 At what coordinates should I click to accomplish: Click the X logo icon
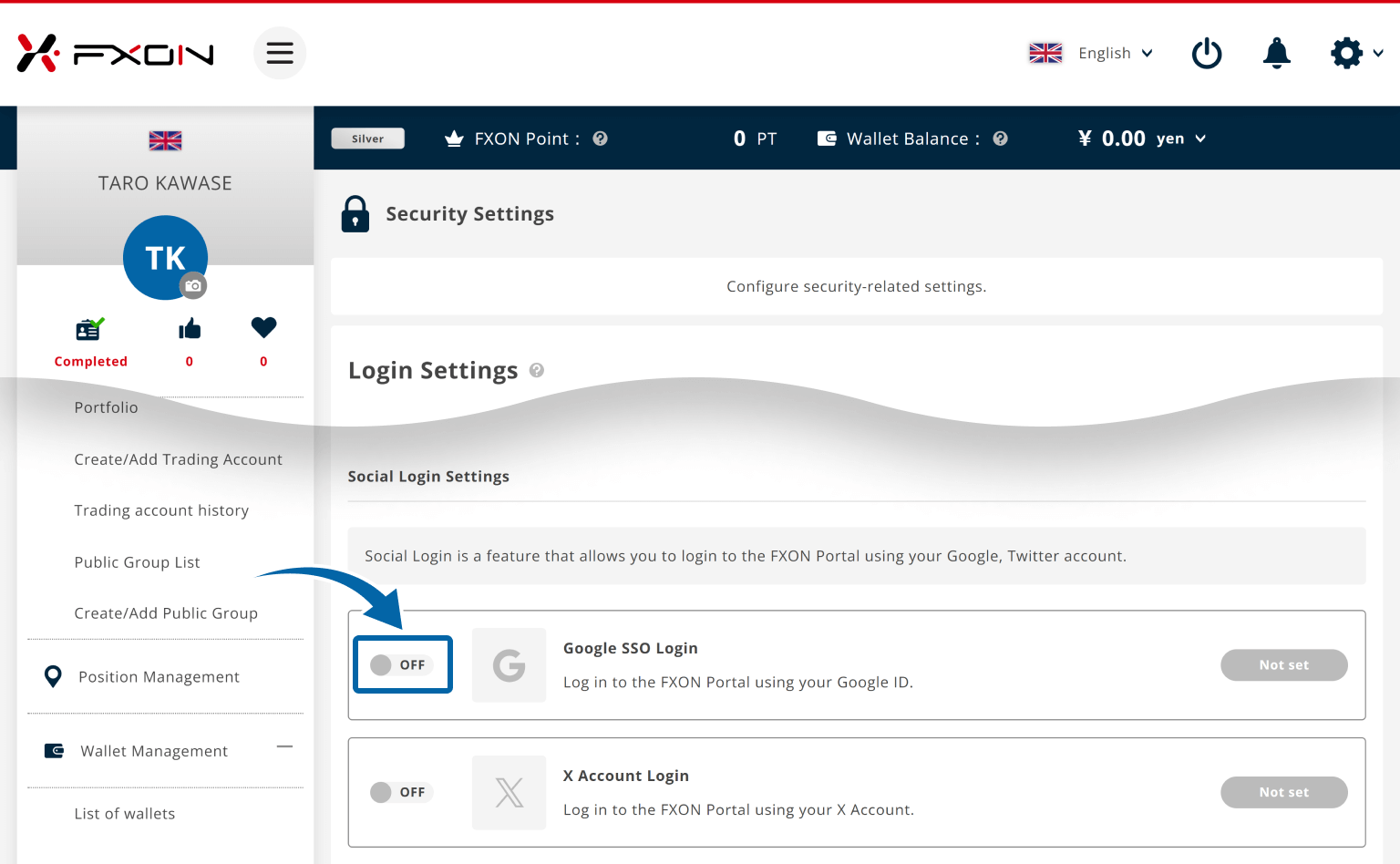tap(509, 793)
